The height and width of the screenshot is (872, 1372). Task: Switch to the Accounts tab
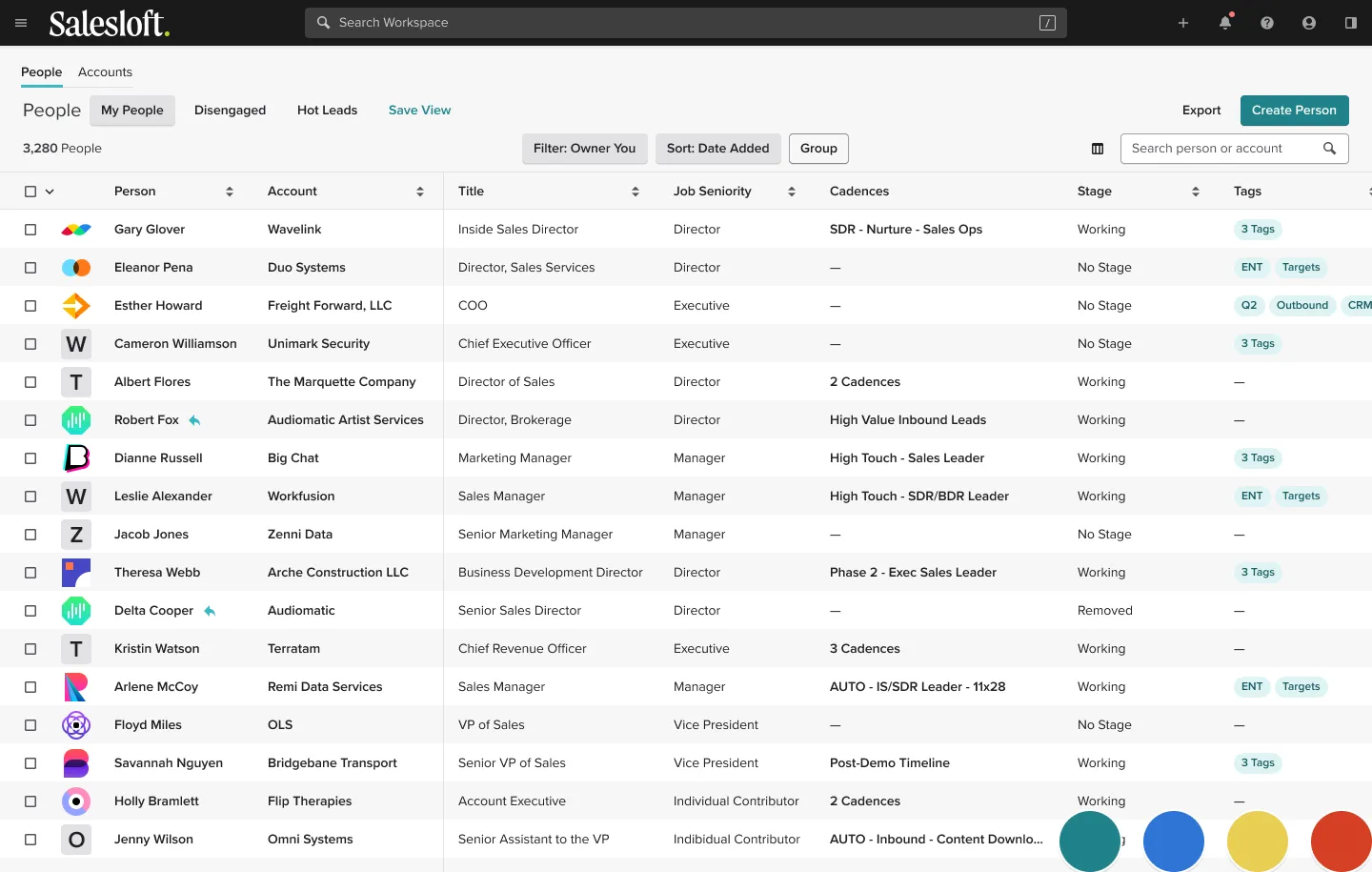pyautogui.click(x=105, y=72)
